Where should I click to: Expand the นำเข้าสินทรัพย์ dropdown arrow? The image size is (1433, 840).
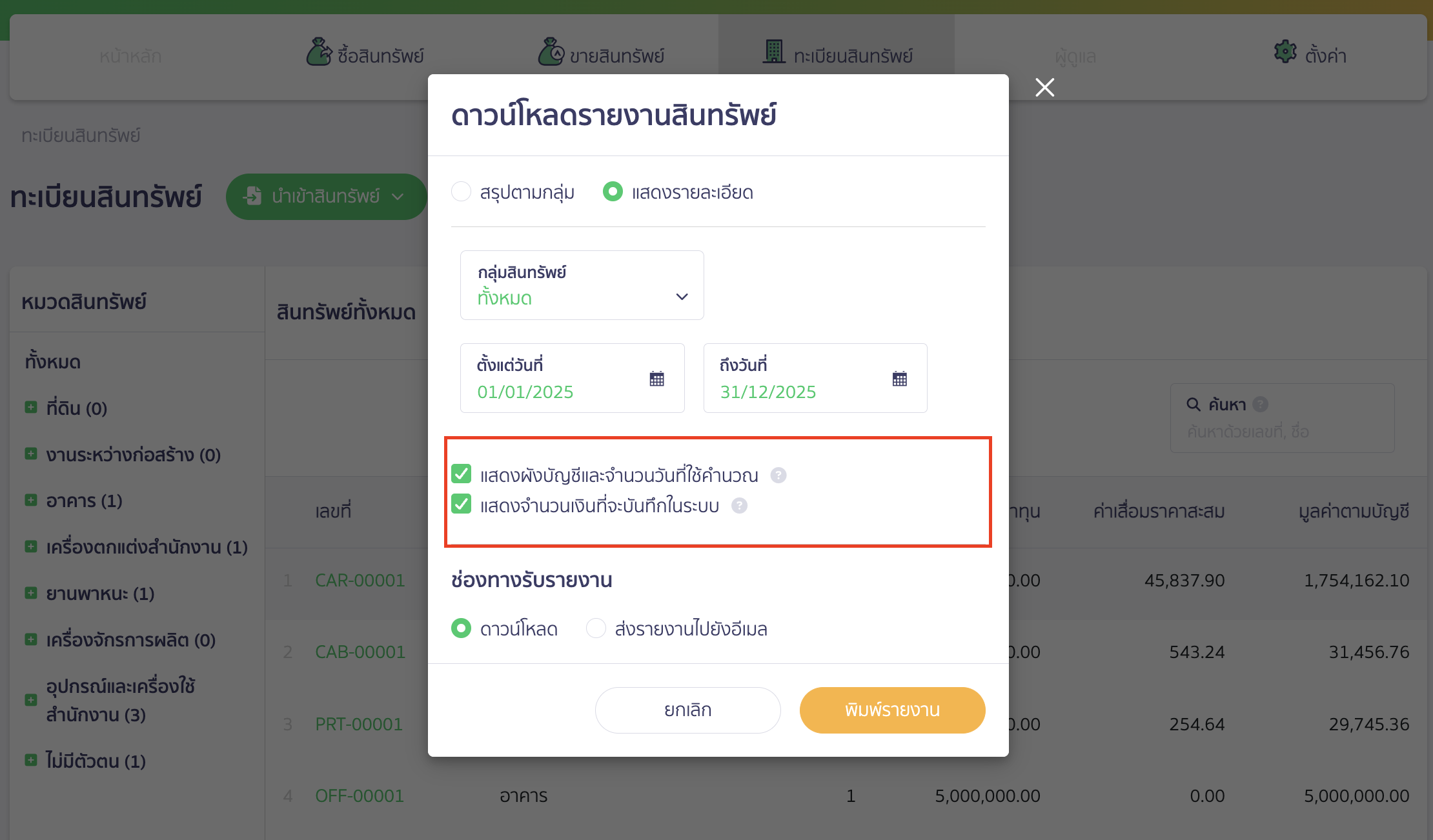(398, 196)
